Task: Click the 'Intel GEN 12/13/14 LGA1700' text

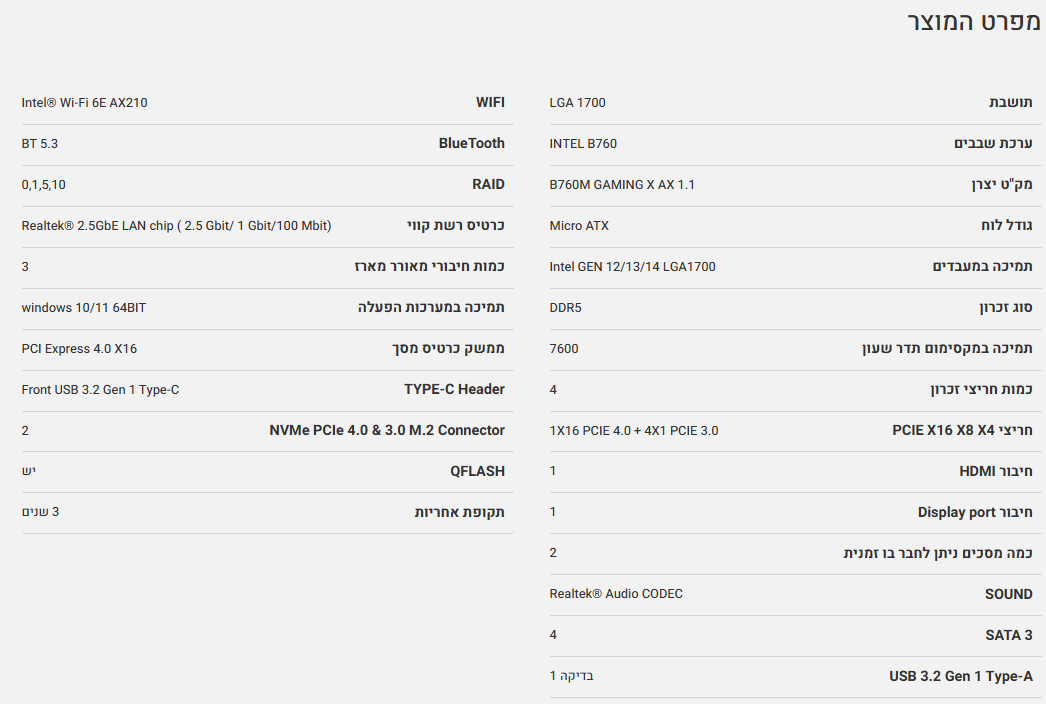Action: [632, 267]
